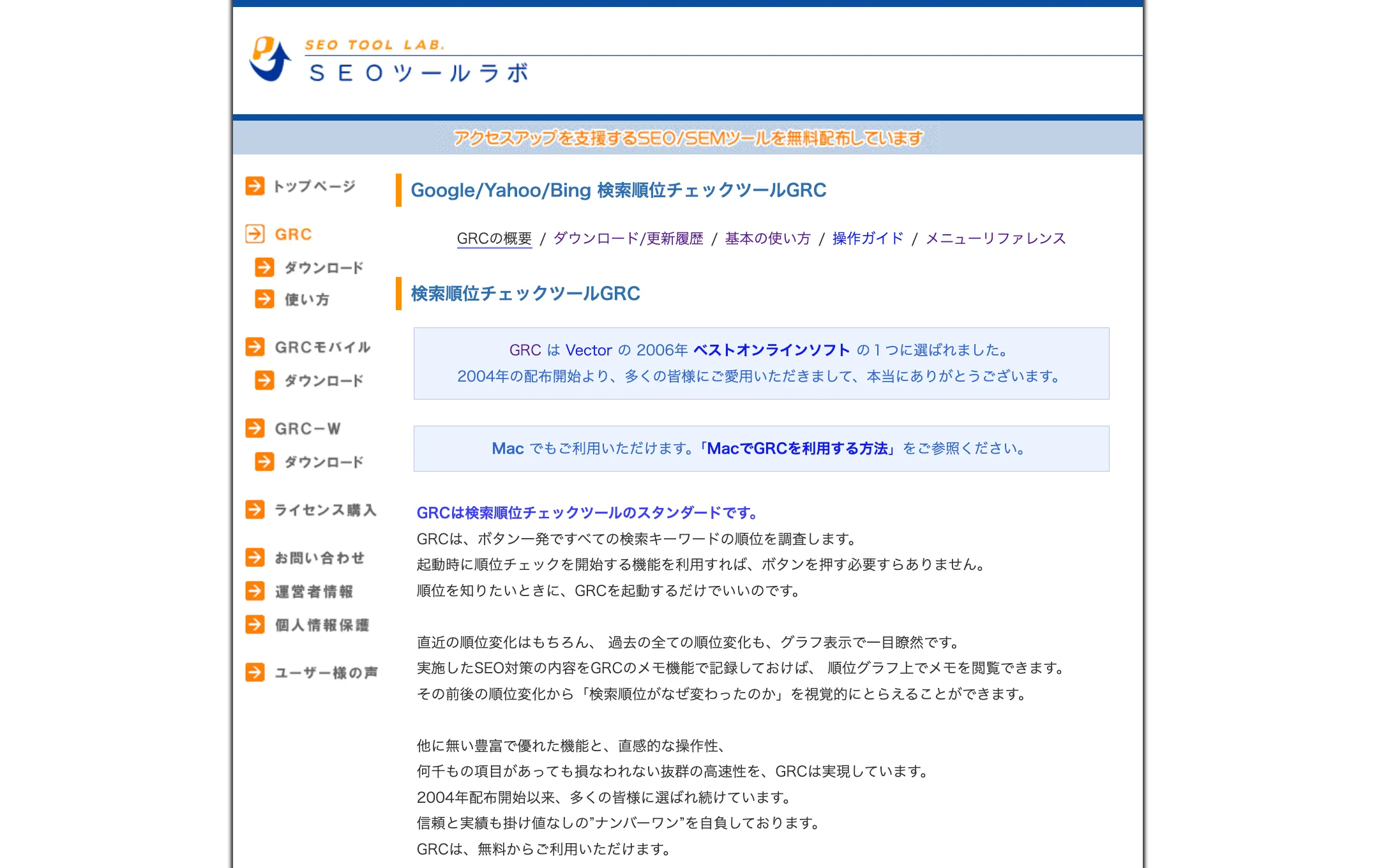The image size is (1379, 868).
Task: Click the line ending 無料からご利用いただけます
Action: 544,849
